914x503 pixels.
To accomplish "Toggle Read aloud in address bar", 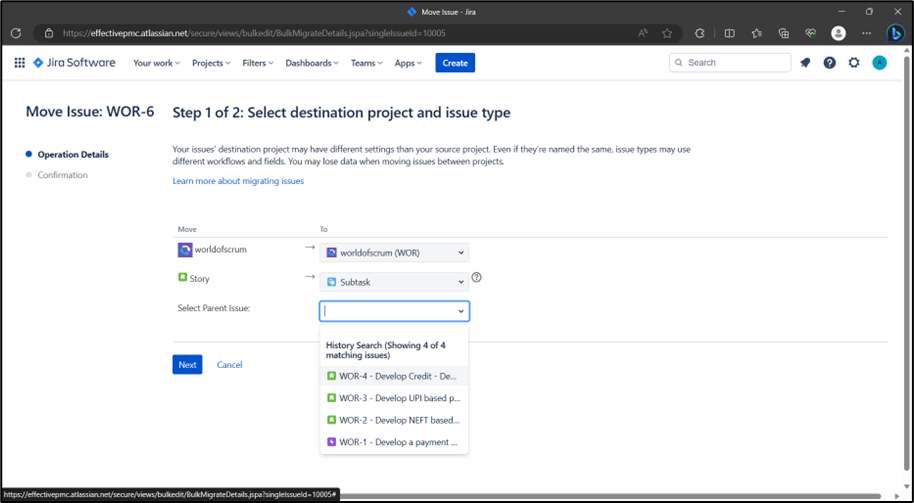I will click(x=643, y=33).
